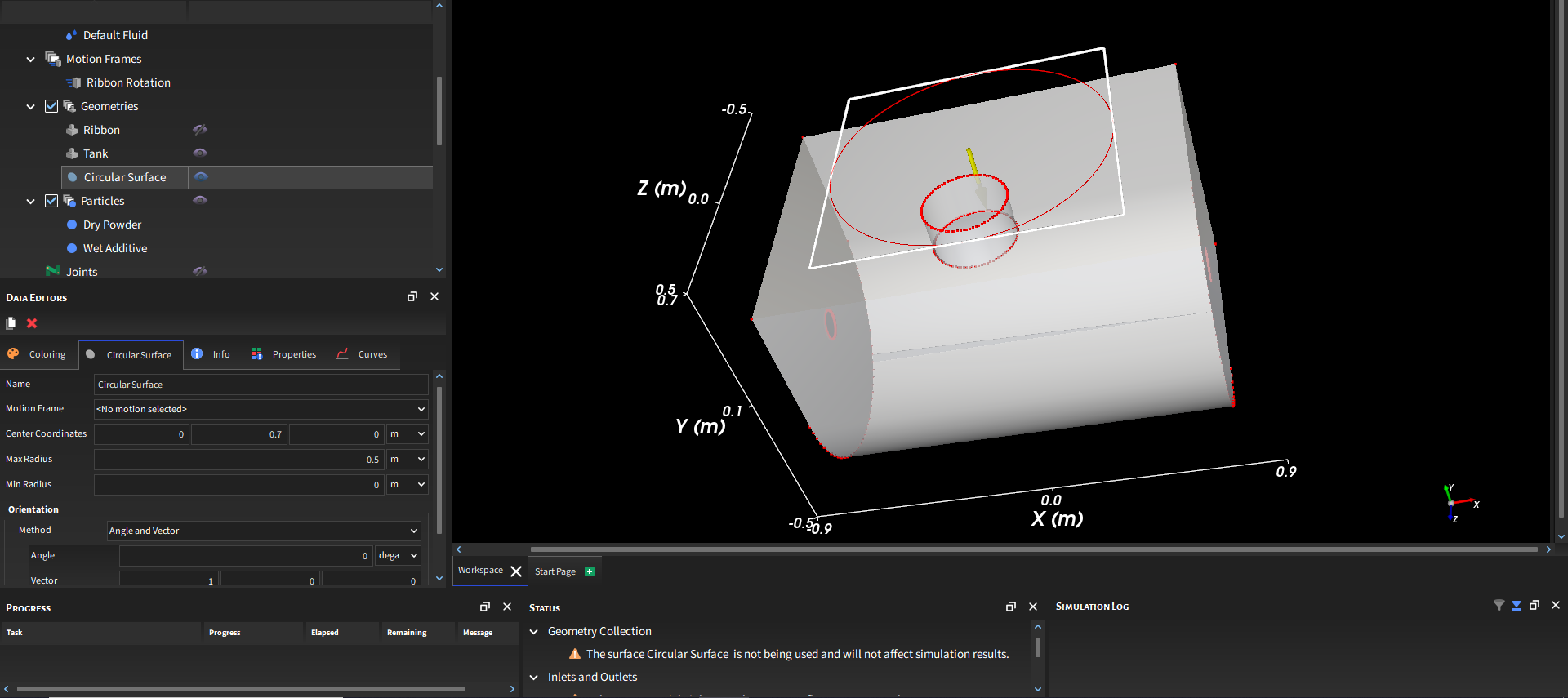1568x698 pixels.
Task: Click the Name input field
Action: [x=261, y=385]
